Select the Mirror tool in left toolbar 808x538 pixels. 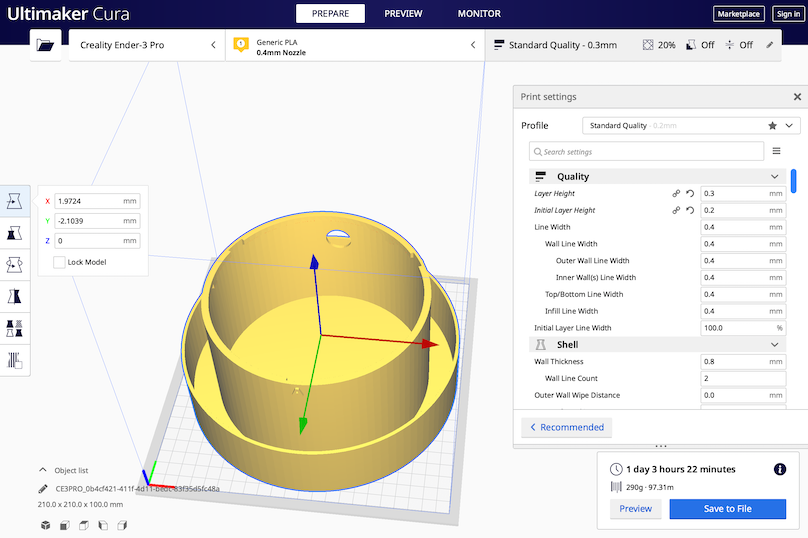point(14,297)
